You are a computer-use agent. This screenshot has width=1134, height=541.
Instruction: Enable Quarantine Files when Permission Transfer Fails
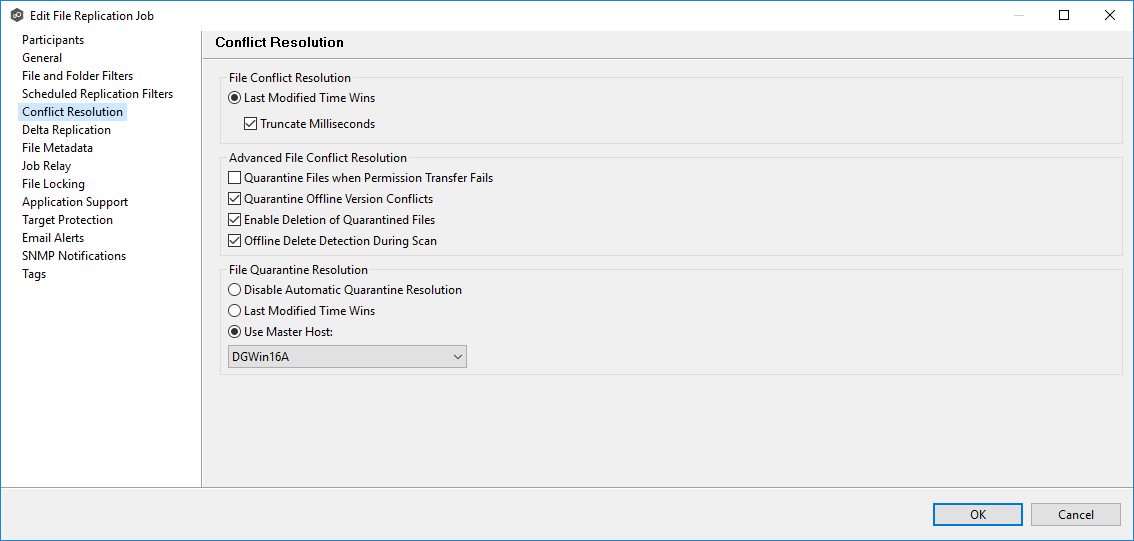click(235, 178)
